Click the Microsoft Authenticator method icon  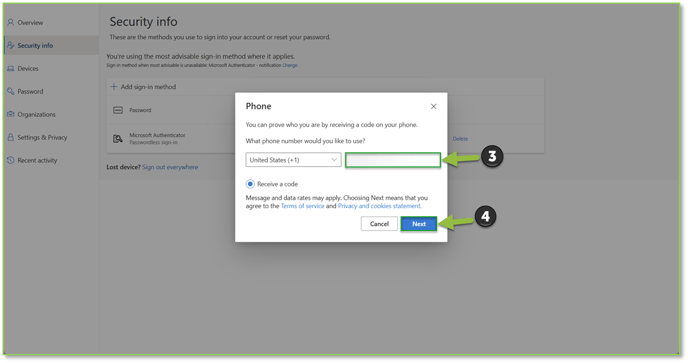(118, 139)
